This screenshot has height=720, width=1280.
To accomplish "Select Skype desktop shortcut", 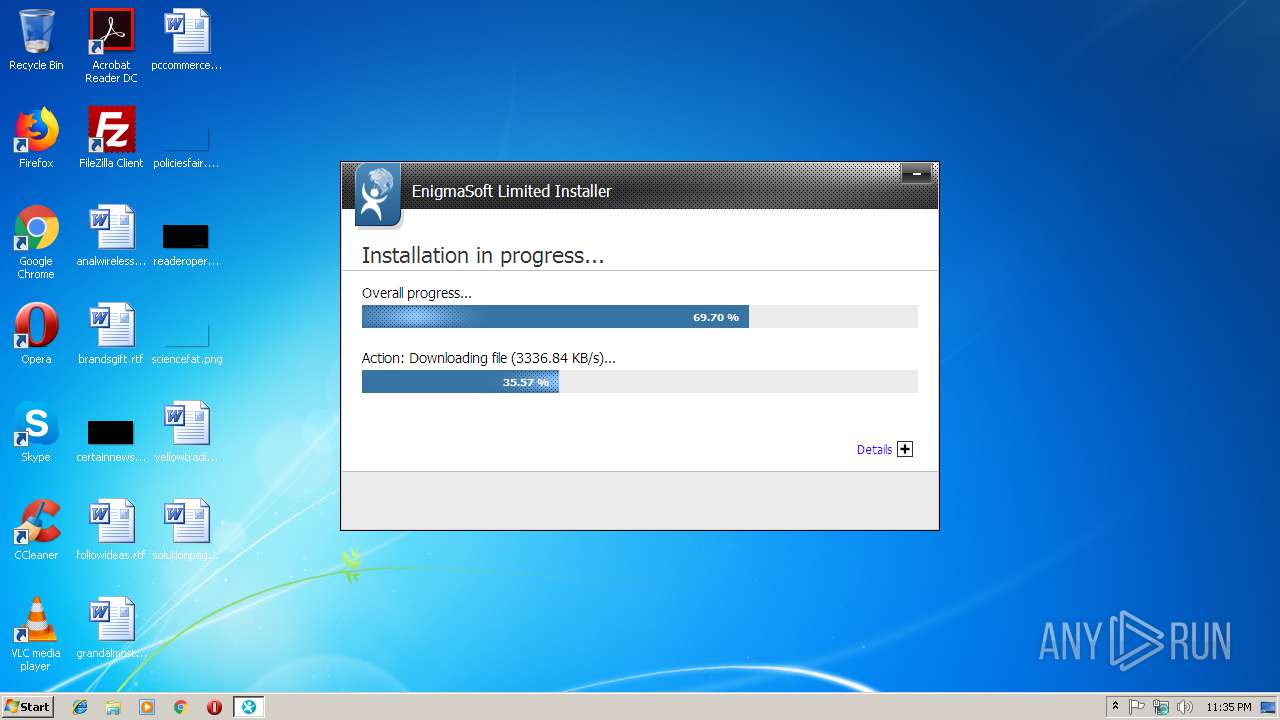I will pyautogui.click(x=36, y=432).
